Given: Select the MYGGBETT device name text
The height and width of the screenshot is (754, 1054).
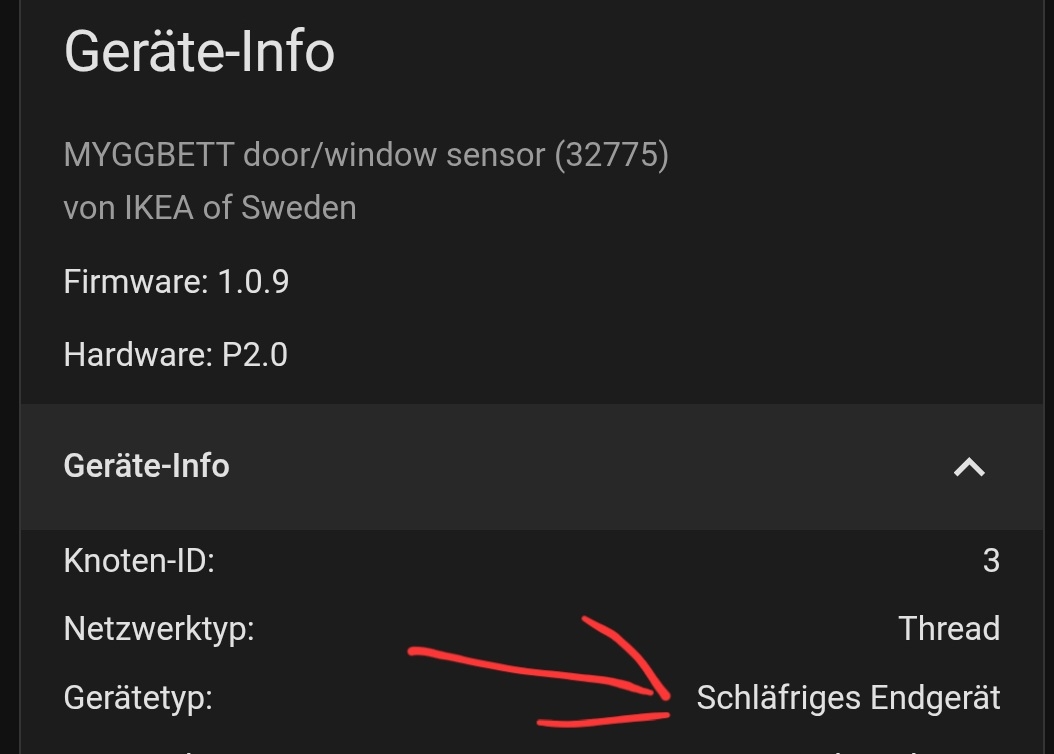Looking at the screenshot, I should pyautogui.click(x=149, y=155).
